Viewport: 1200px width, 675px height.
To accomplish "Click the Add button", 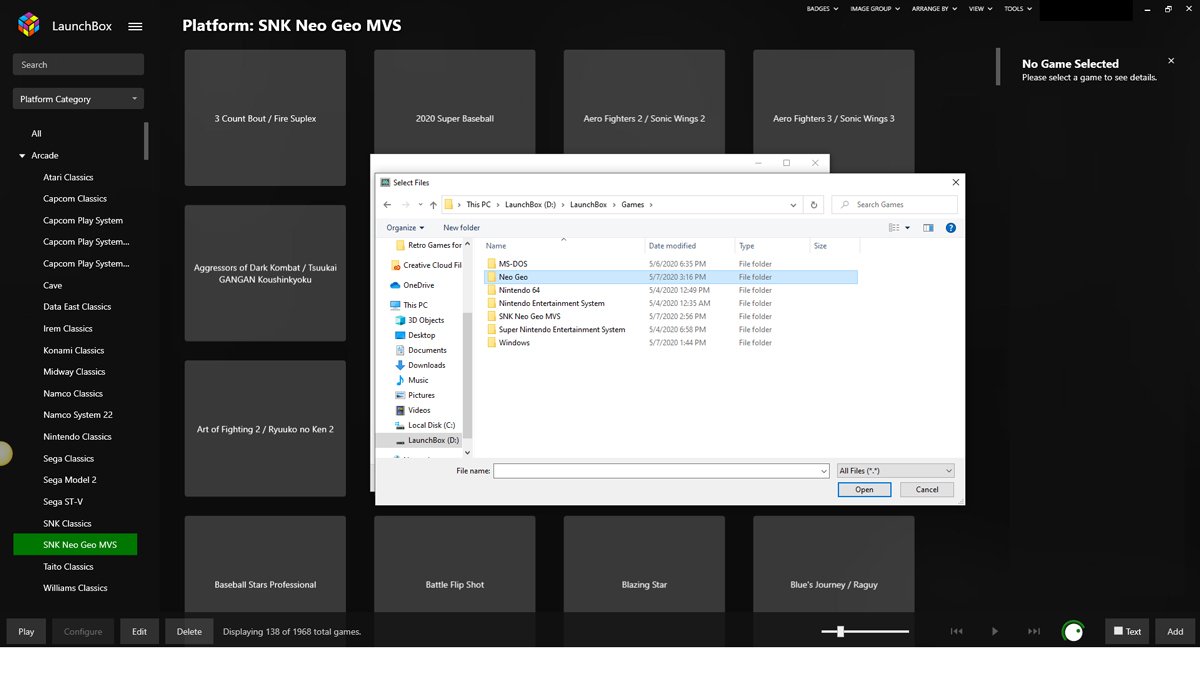I will pos(1175,631).
